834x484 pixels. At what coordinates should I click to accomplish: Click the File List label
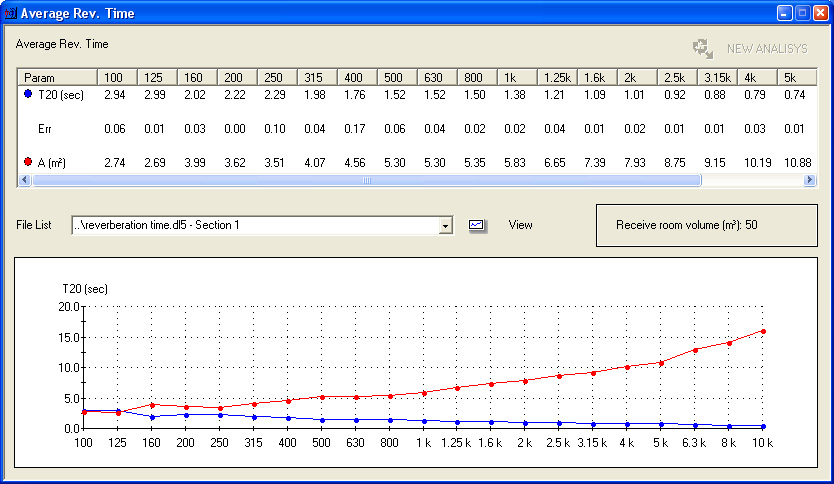pos(34,225)
